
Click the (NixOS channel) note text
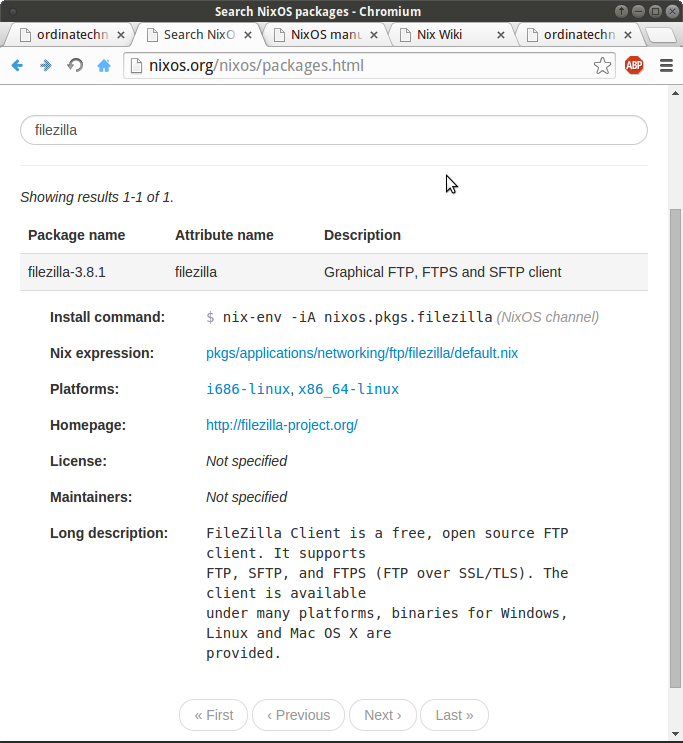[547, 317]
